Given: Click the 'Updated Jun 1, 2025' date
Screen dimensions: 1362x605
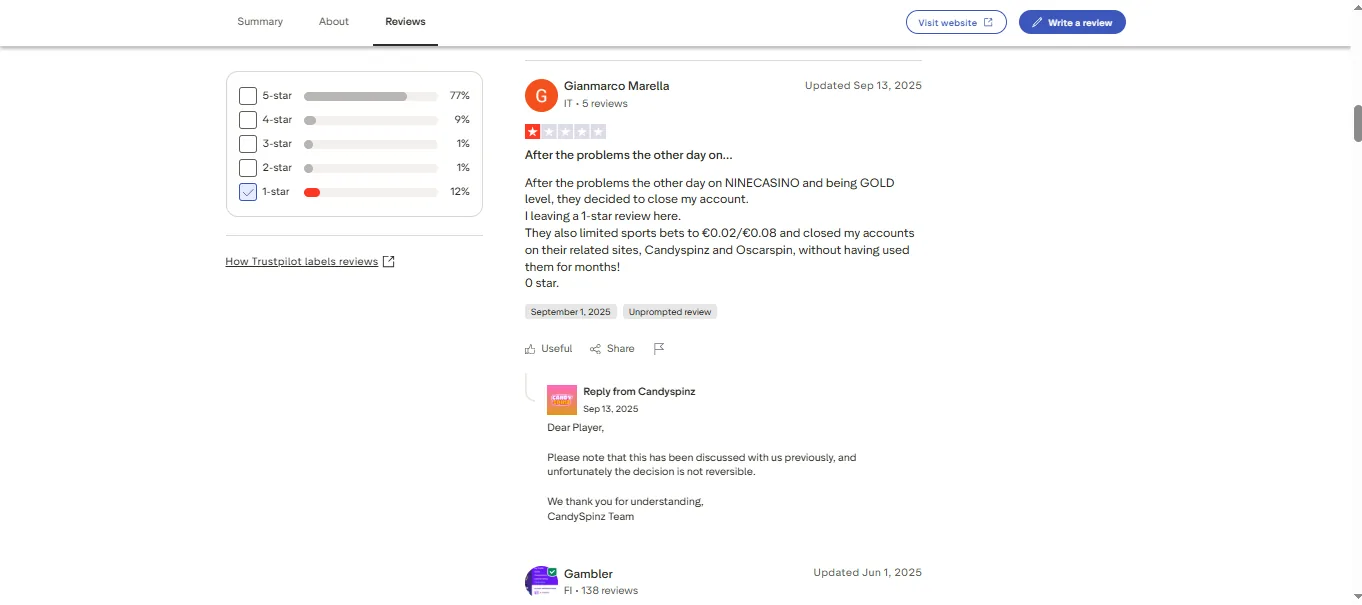Looking at the screenshot, I should click(x=867, y=573).
